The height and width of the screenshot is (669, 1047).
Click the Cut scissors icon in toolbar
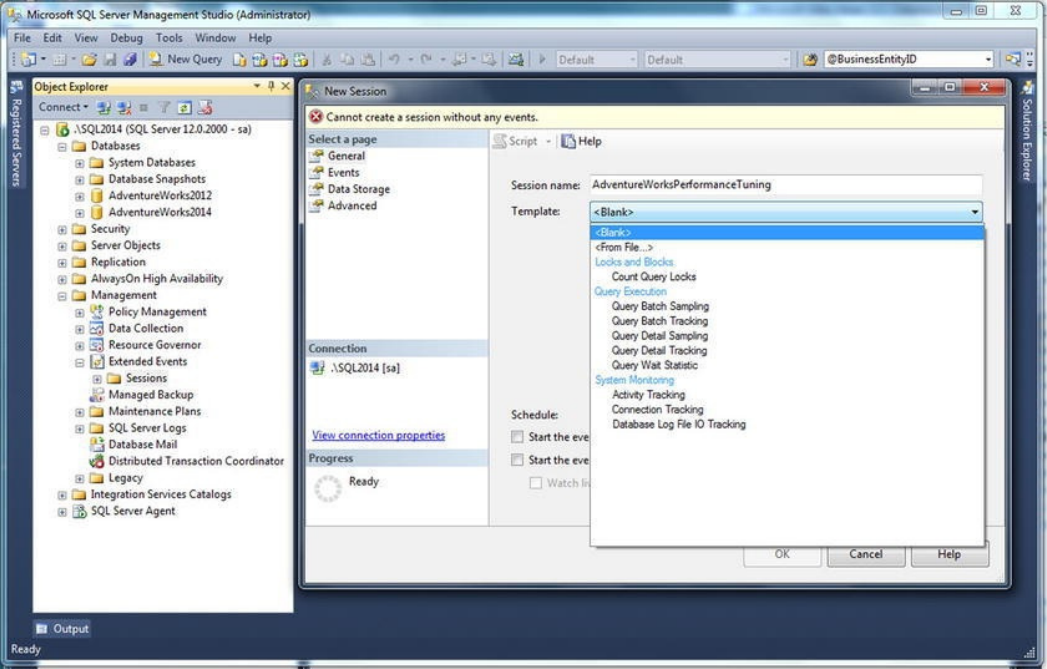click(327, 60)
